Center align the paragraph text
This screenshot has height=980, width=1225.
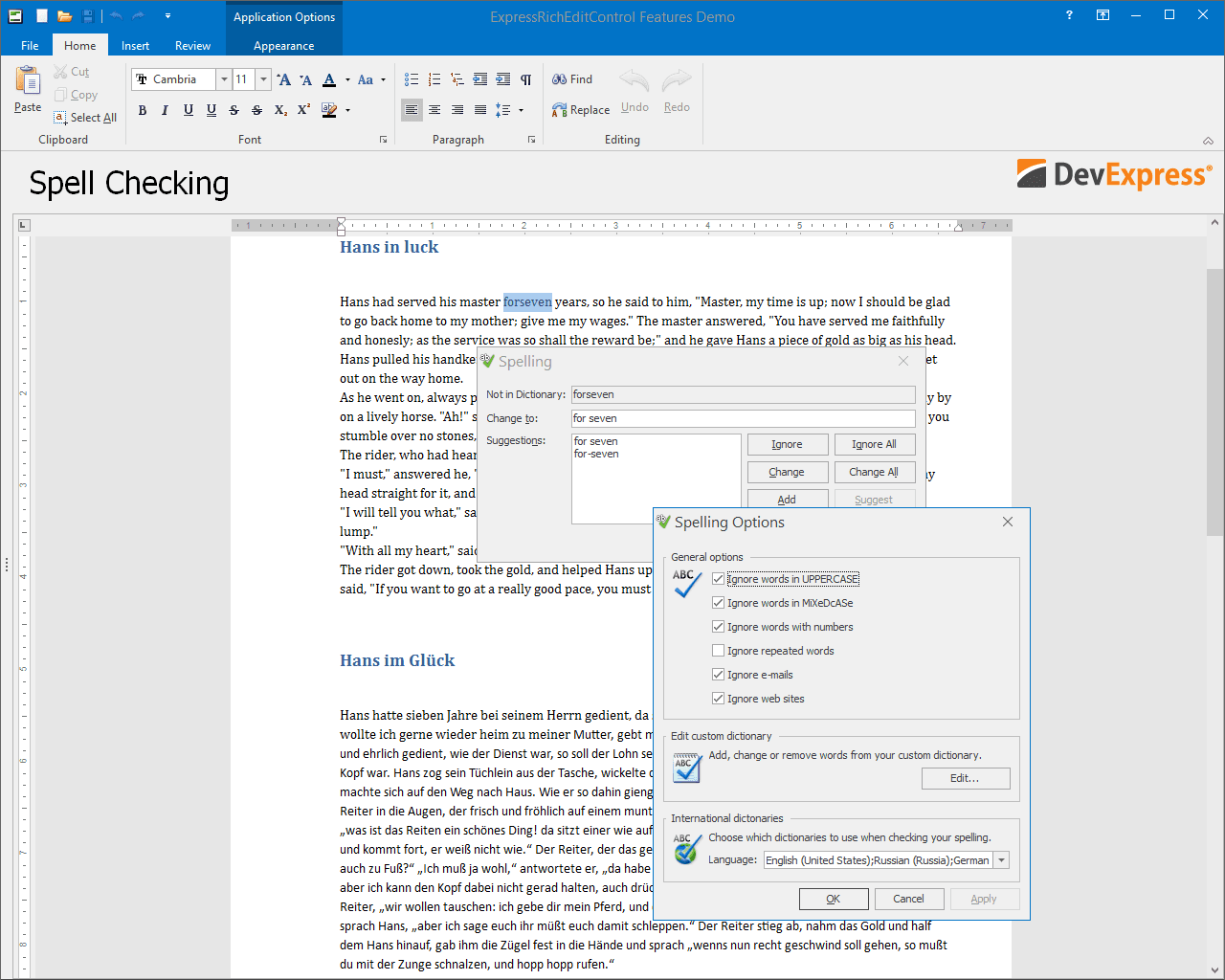pyautogui.click(x=434, y=110)
